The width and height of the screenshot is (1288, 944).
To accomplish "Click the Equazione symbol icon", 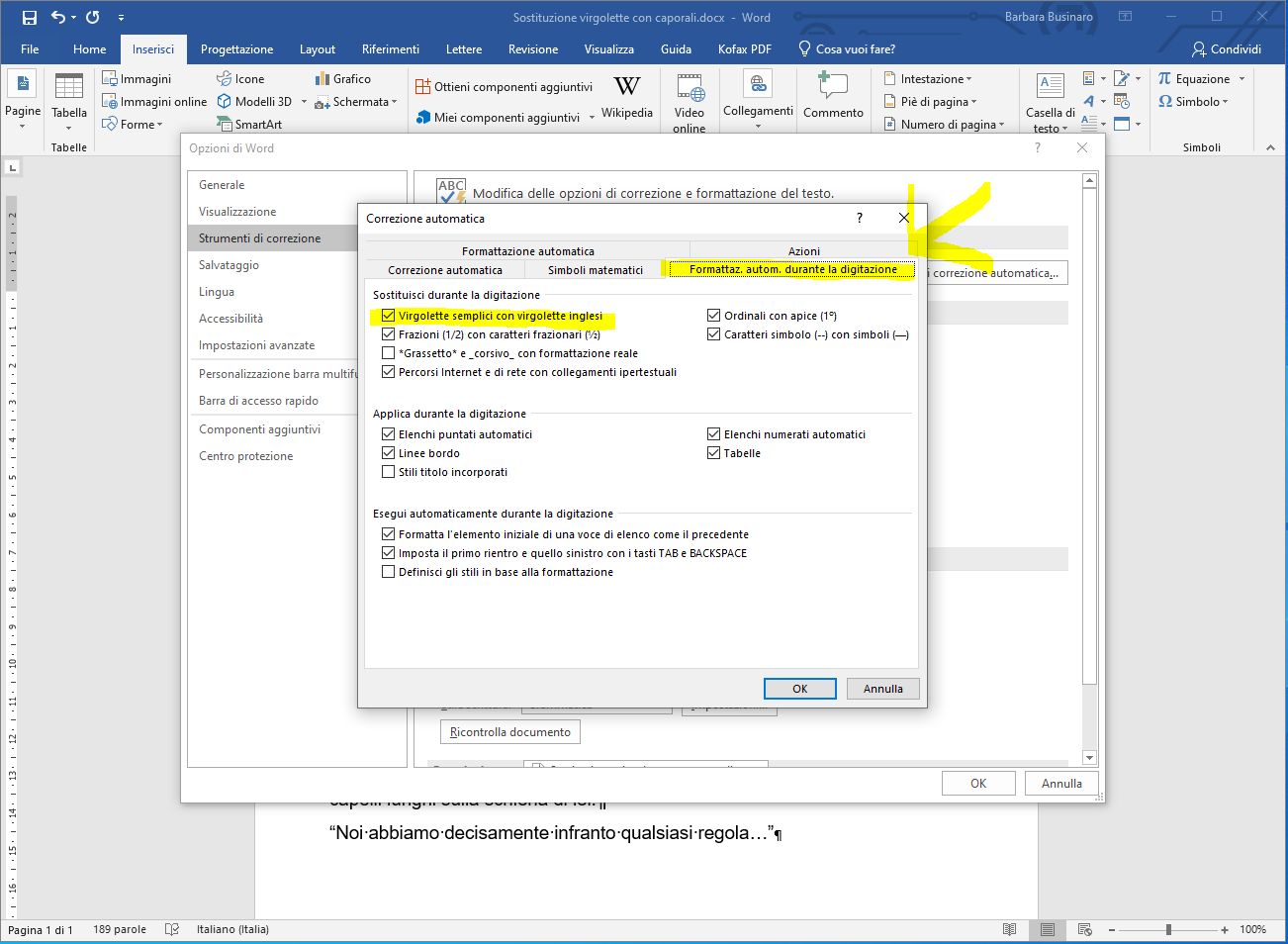I will (x=1165, y=79).
